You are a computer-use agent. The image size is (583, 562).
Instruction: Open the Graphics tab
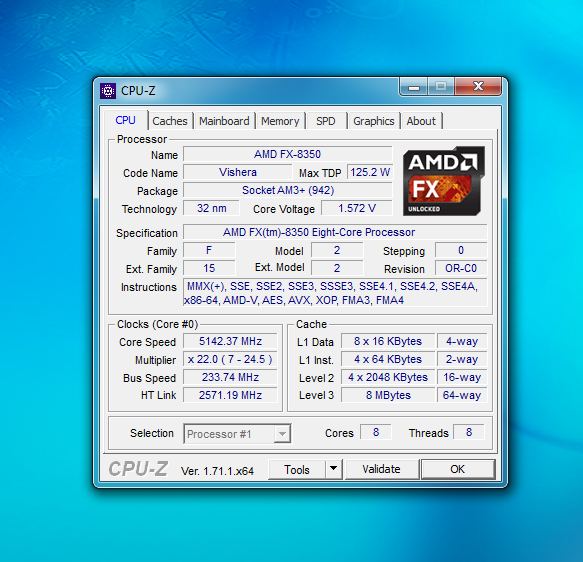tap(374, 121)
